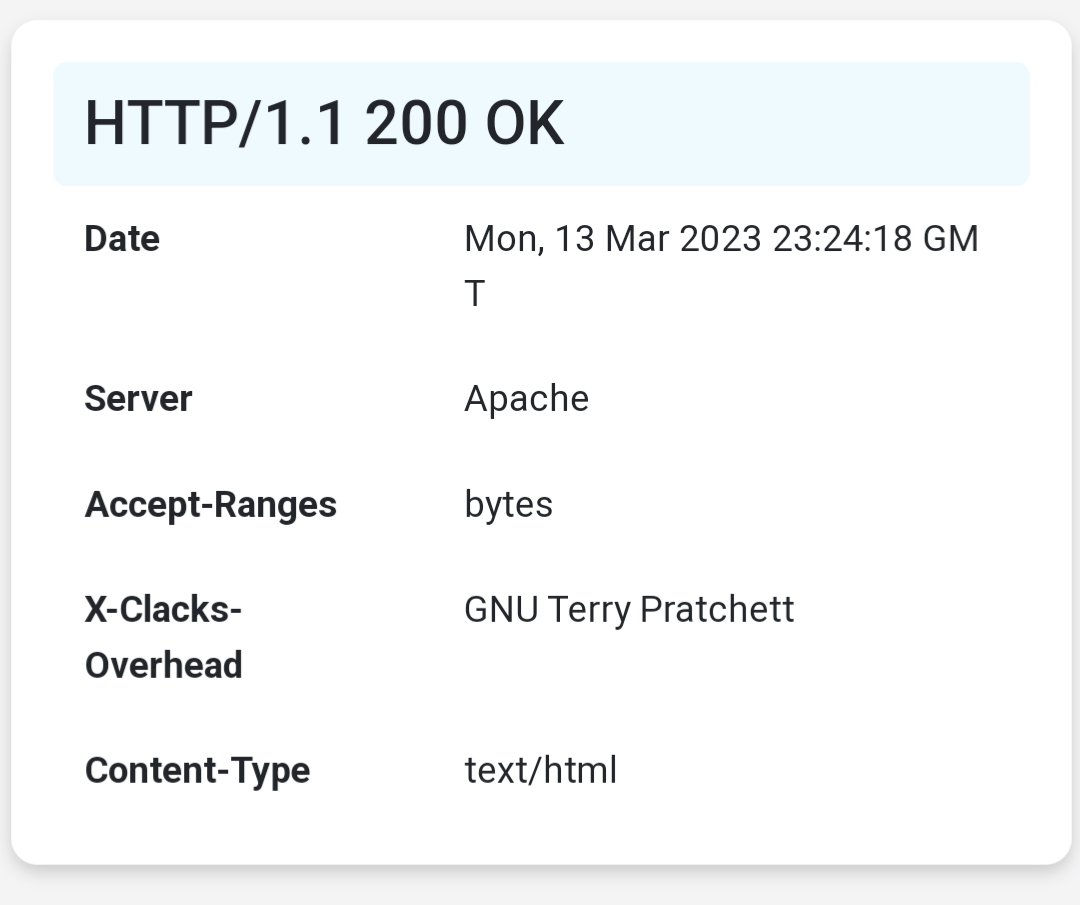Viewport: 1080px width, 905px height.
Task: Select the text/html value
Action: (x=541, y=770)
